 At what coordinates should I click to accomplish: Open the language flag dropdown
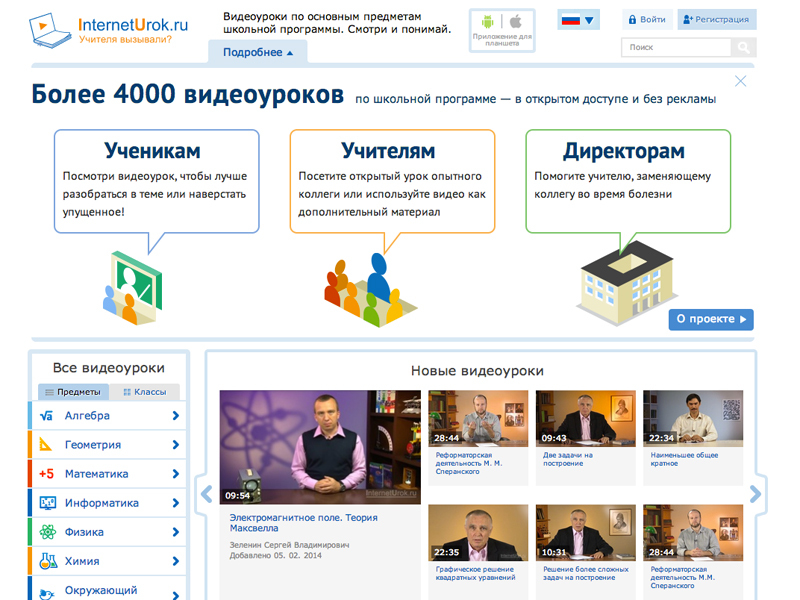[578, 20]
